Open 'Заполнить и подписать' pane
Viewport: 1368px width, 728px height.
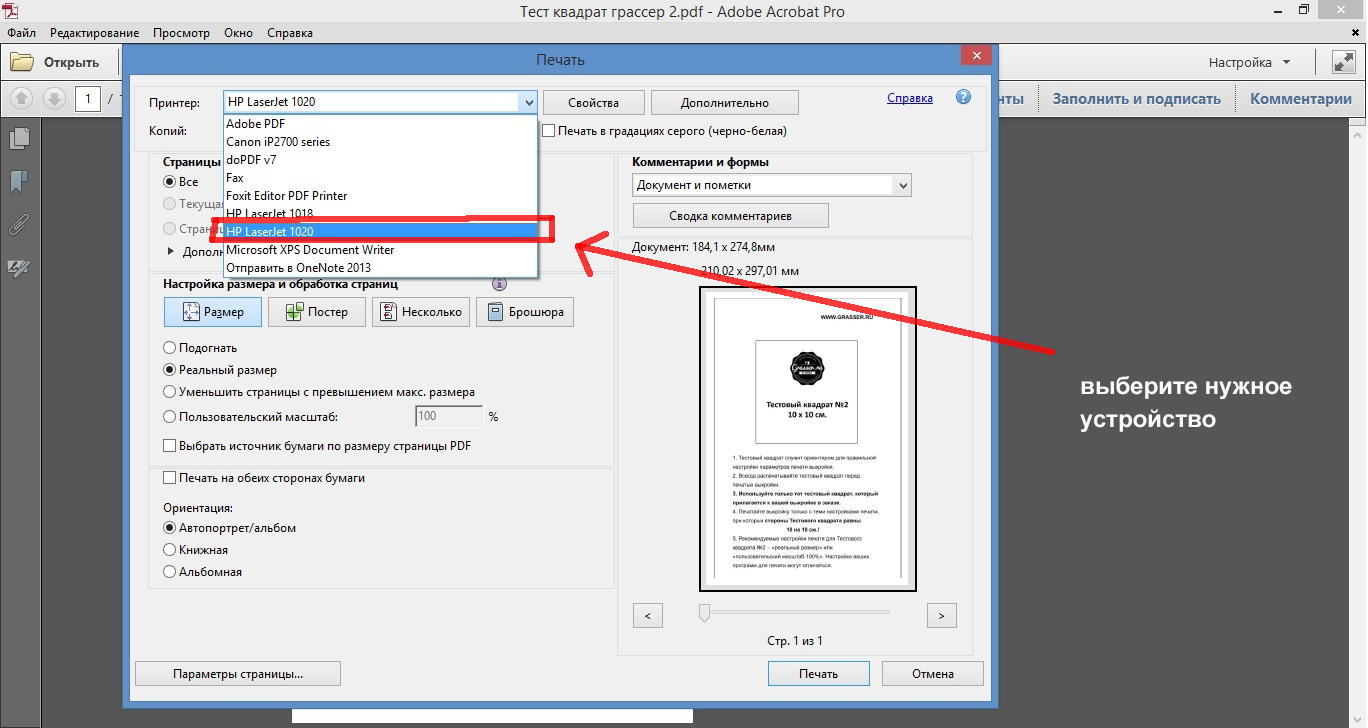pos(1137,98)
